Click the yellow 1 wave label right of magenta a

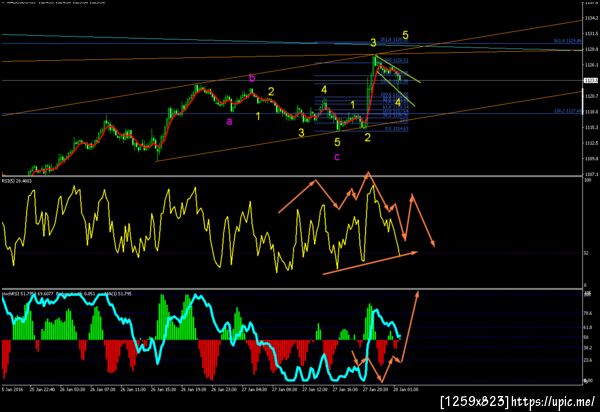258,116
